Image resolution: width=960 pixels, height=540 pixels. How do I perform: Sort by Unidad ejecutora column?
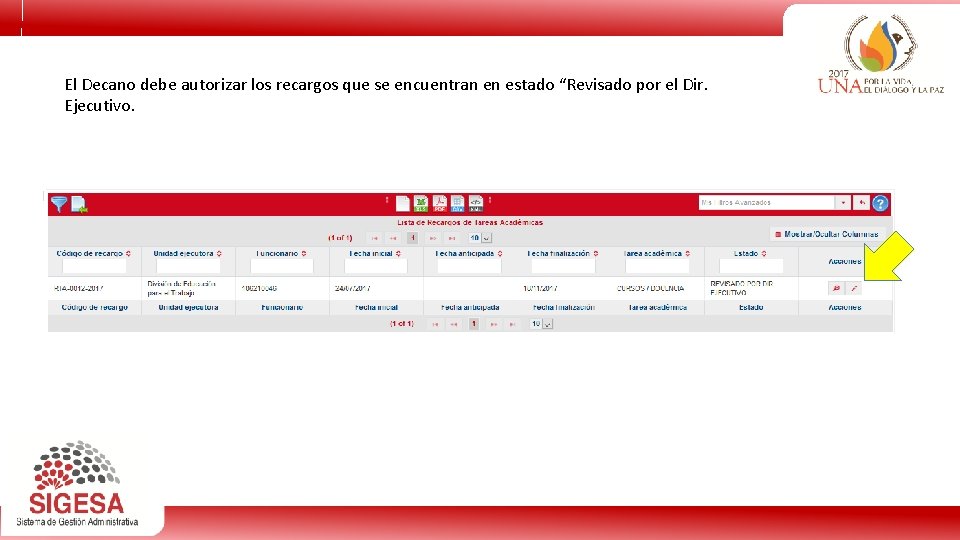219,253
